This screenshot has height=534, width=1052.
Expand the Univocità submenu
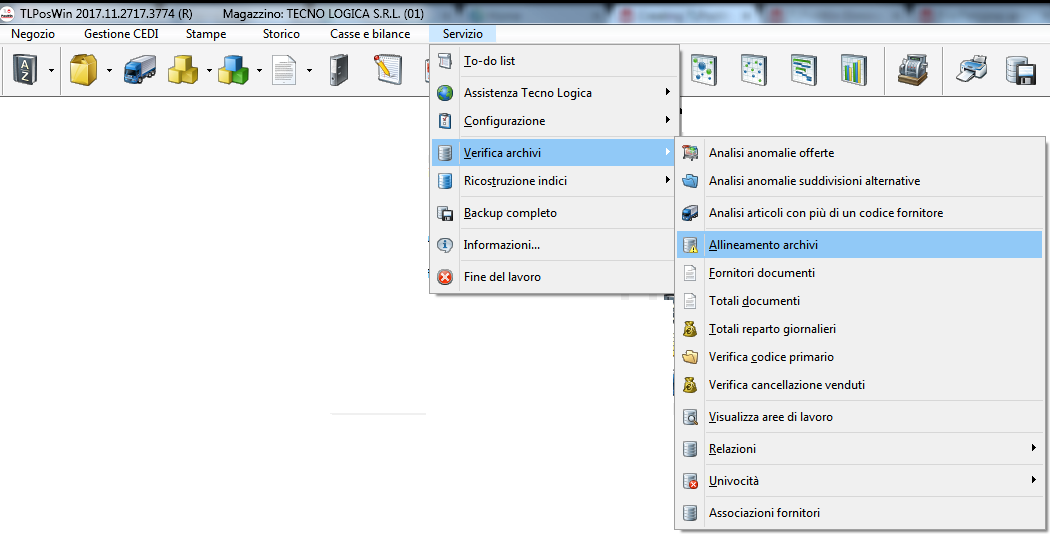(x=860, y=481)
